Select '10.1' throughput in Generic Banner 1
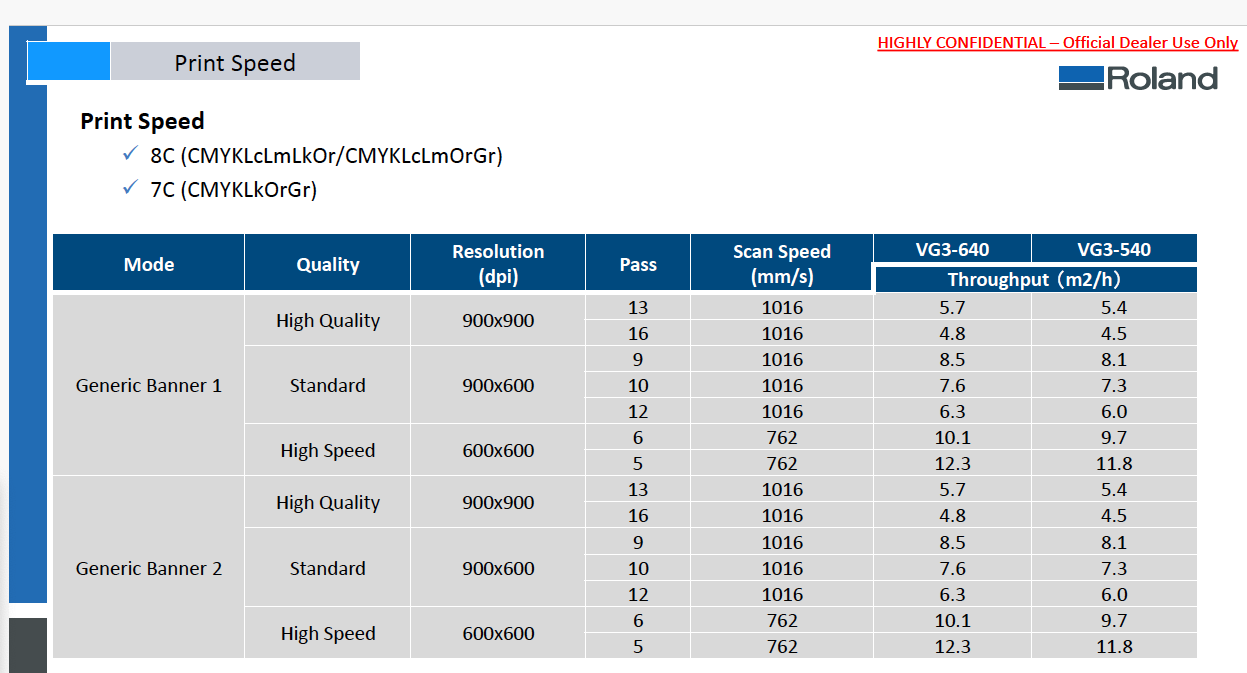This screenshot has width=1247, height=673. [952, 437]
